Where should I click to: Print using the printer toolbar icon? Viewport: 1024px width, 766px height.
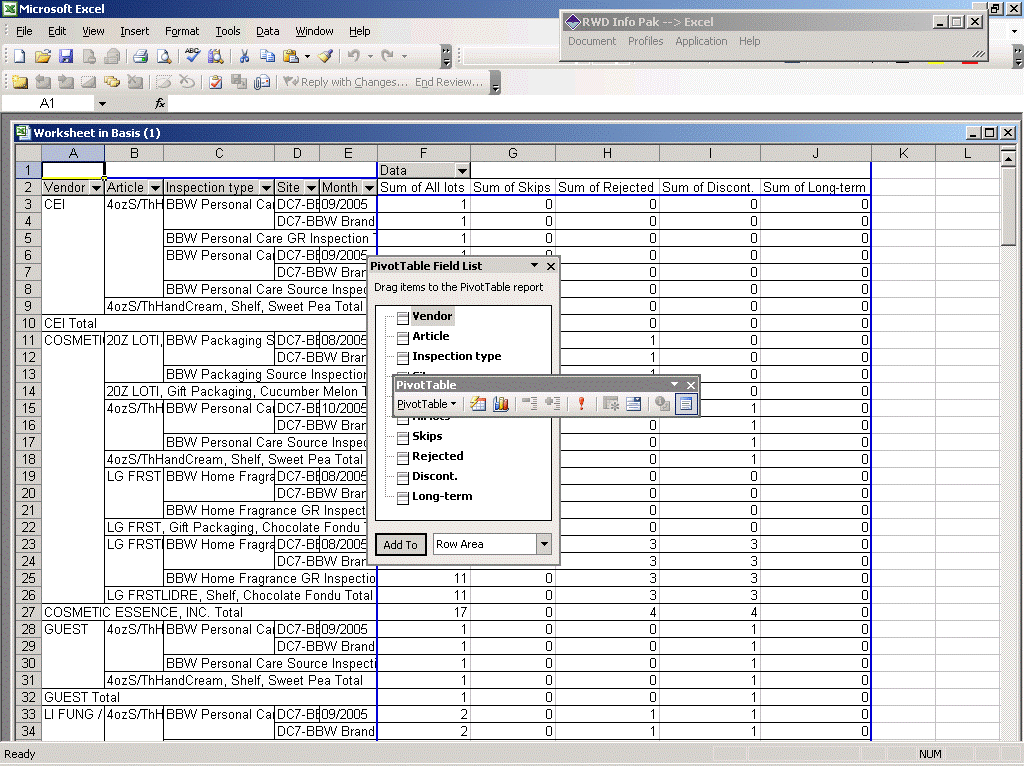pyautogui.click(x=140, y=56)
